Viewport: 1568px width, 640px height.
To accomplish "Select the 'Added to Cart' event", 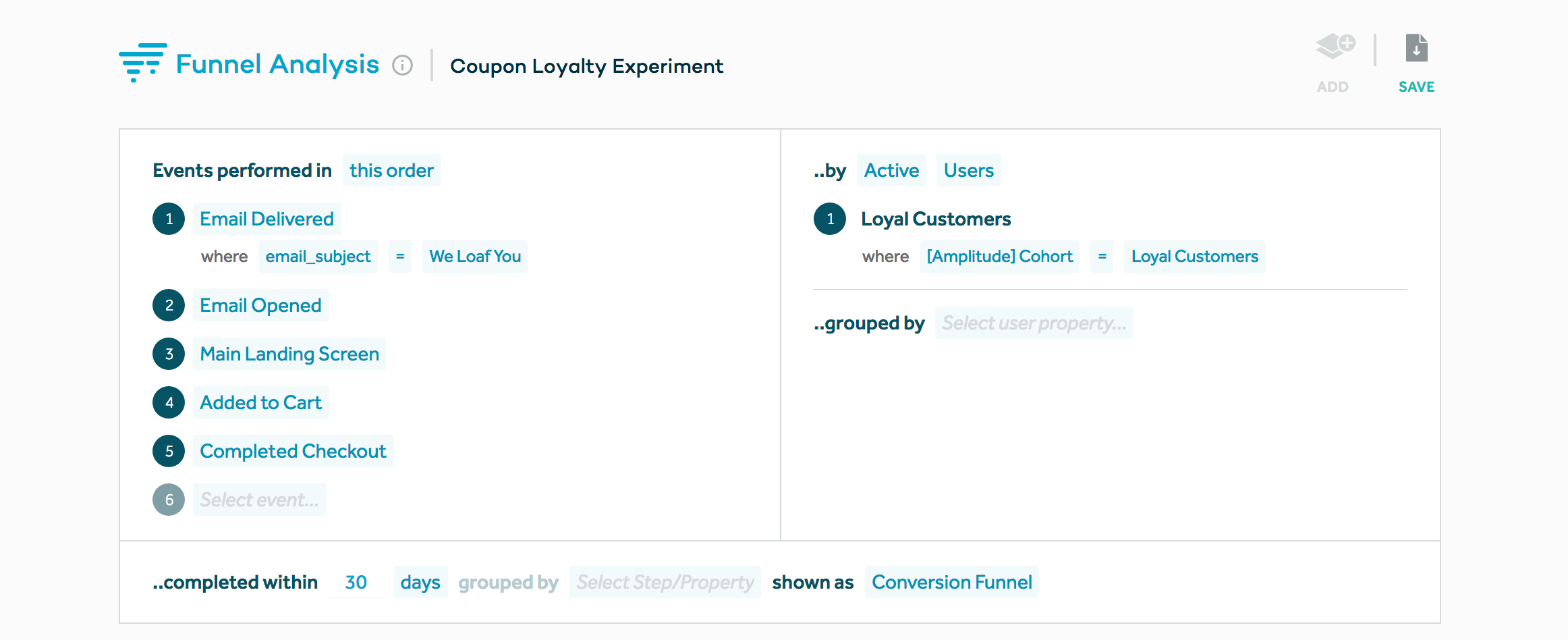I will (260, 402).
